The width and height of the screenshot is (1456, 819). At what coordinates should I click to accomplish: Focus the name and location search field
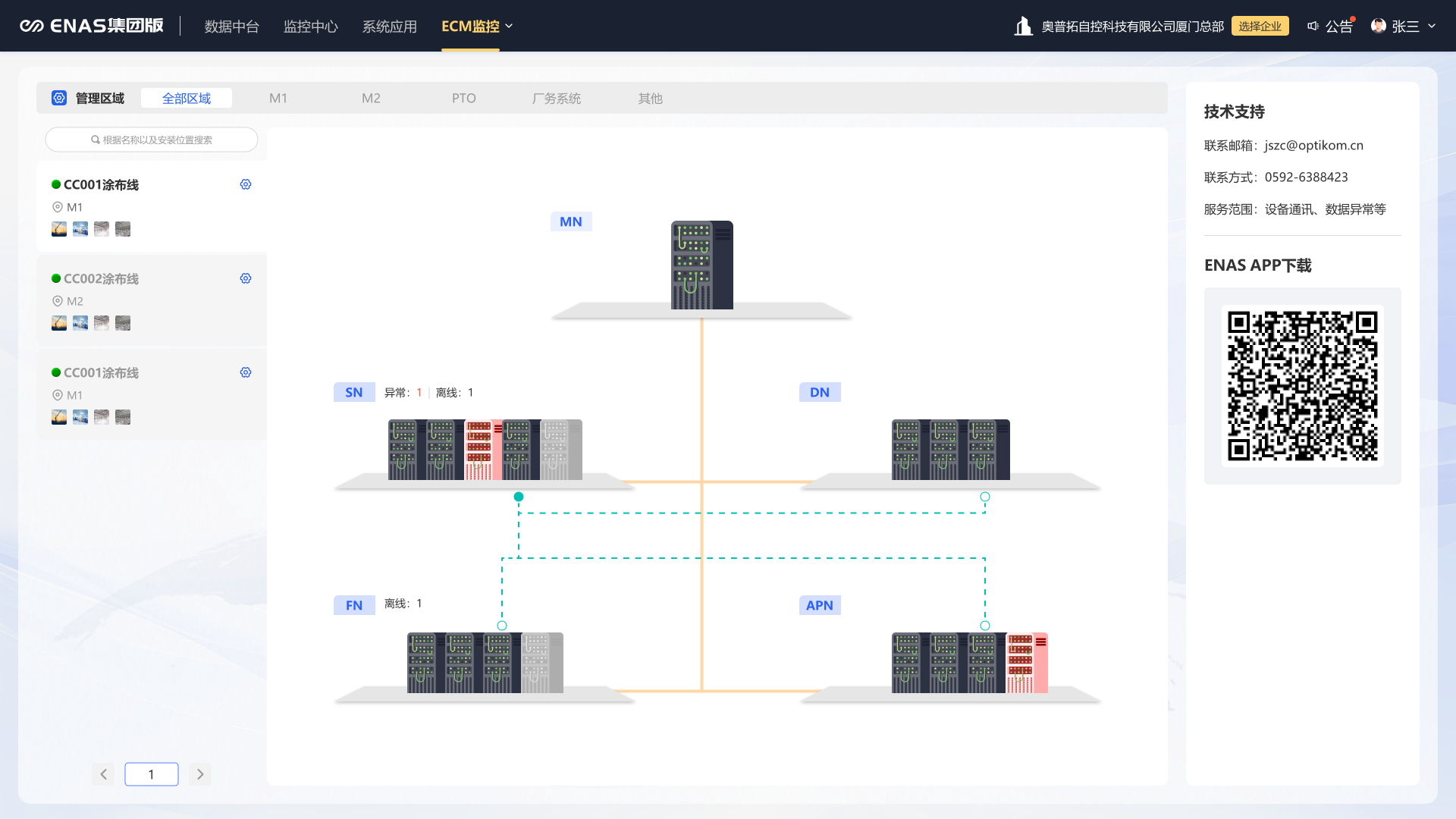pos(152,140)
